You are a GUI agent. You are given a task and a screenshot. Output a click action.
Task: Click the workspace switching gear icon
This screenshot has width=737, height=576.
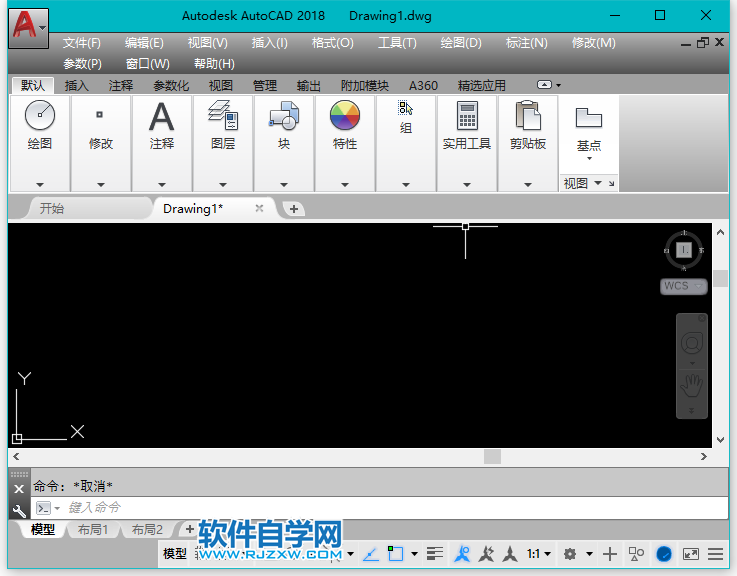[570, 554]
